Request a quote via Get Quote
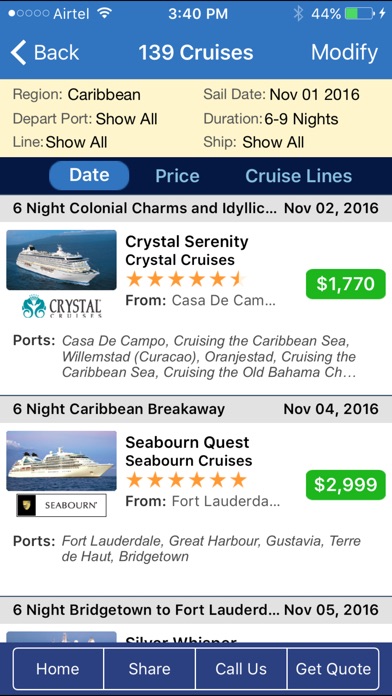This screenshot has width=392, height=696. pos(333,669)
